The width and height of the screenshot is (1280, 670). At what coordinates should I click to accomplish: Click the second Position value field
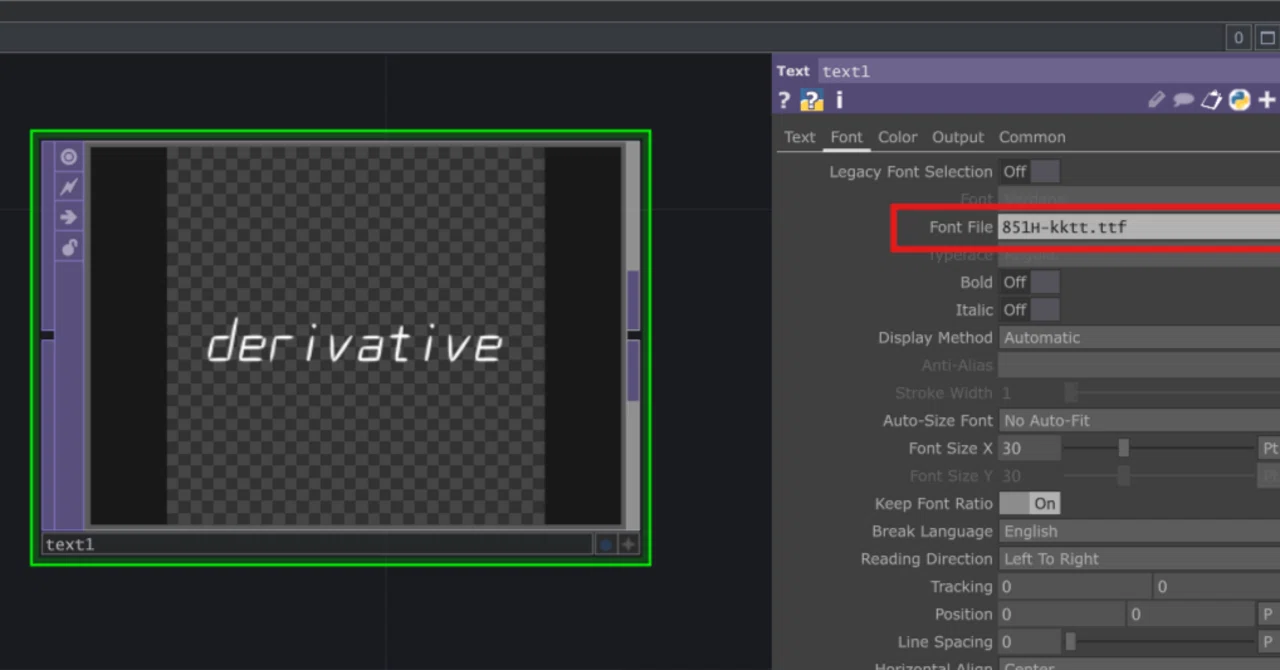tap(1191, 615)
